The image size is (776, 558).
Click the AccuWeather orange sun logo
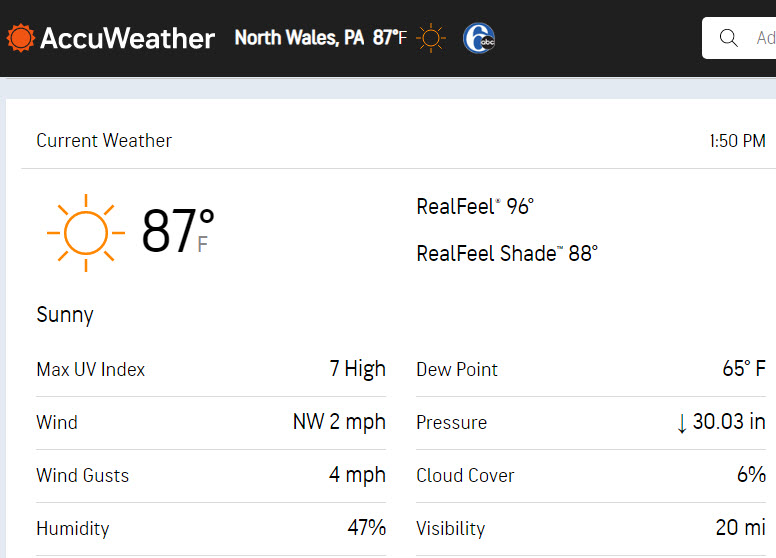(20, 38)
